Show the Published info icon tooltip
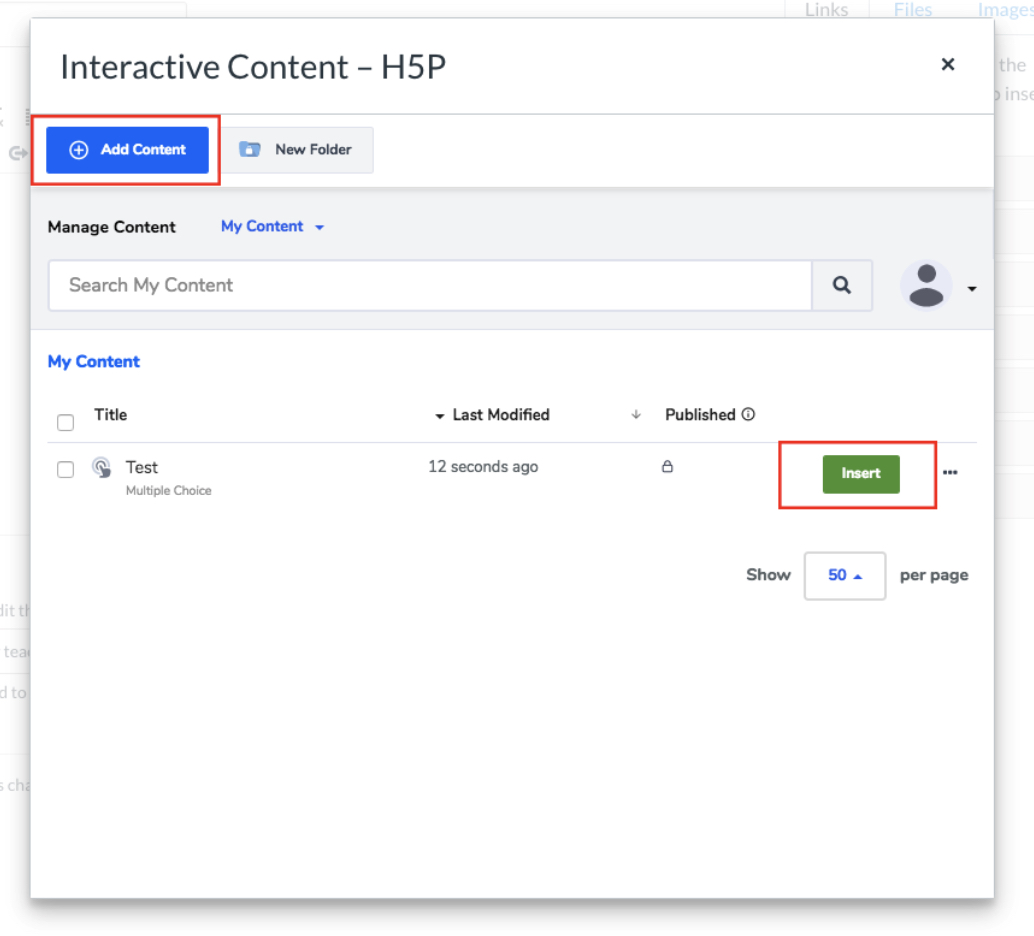 [748, 414]
